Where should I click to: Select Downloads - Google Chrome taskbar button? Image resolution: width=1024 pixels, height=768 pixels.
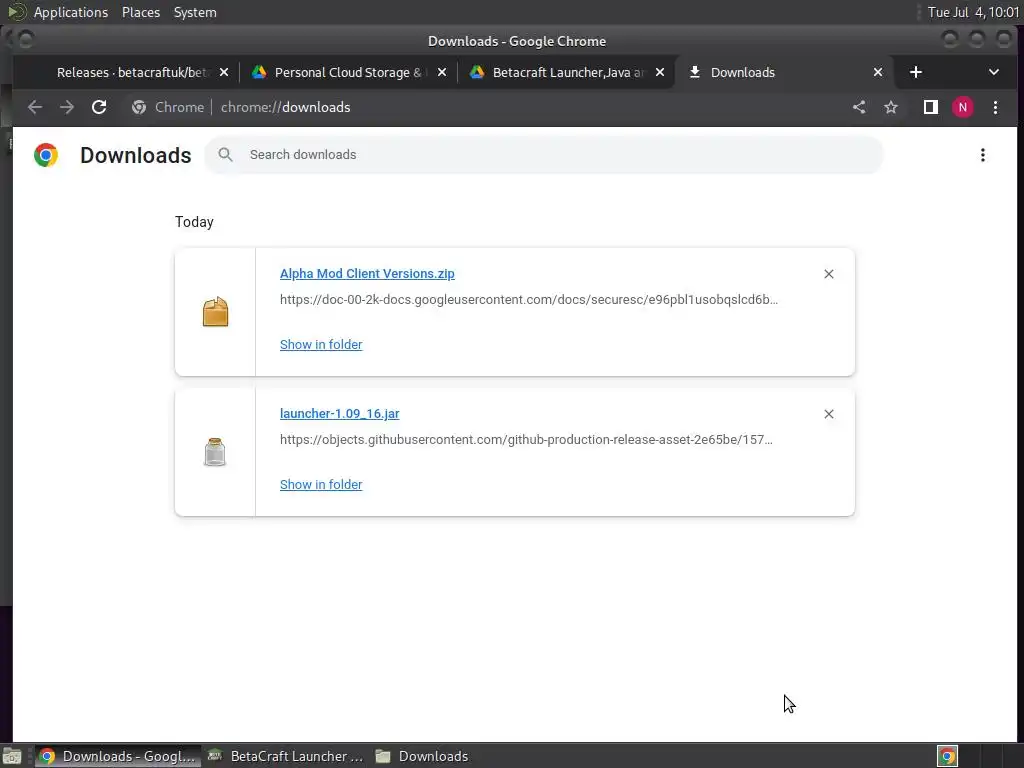pos(118,756)
